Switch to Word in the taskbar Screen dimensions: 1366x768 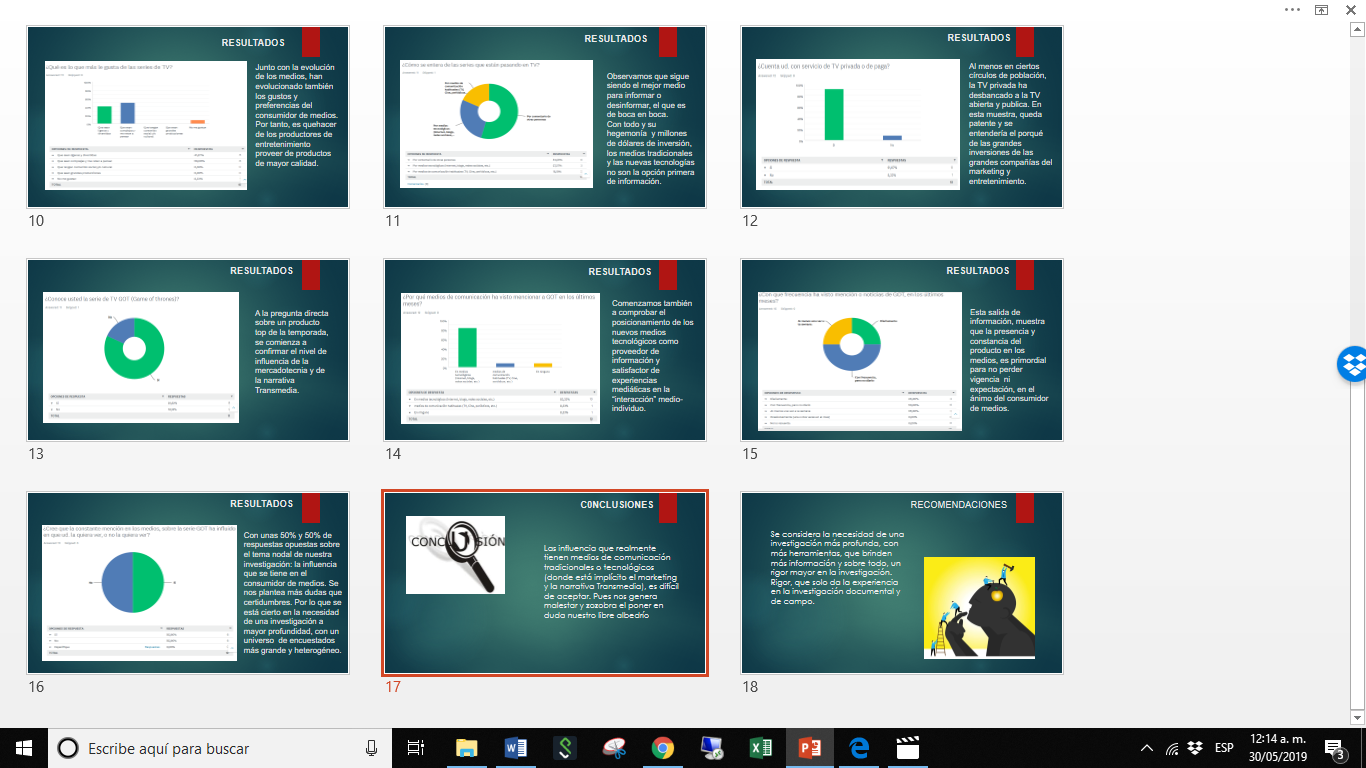click(x=516, y=748)
